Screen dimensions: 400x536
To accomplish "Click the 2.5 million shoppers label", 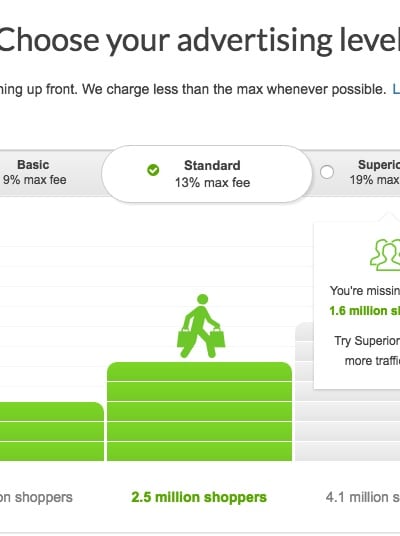I will click(x=199, y=497).
